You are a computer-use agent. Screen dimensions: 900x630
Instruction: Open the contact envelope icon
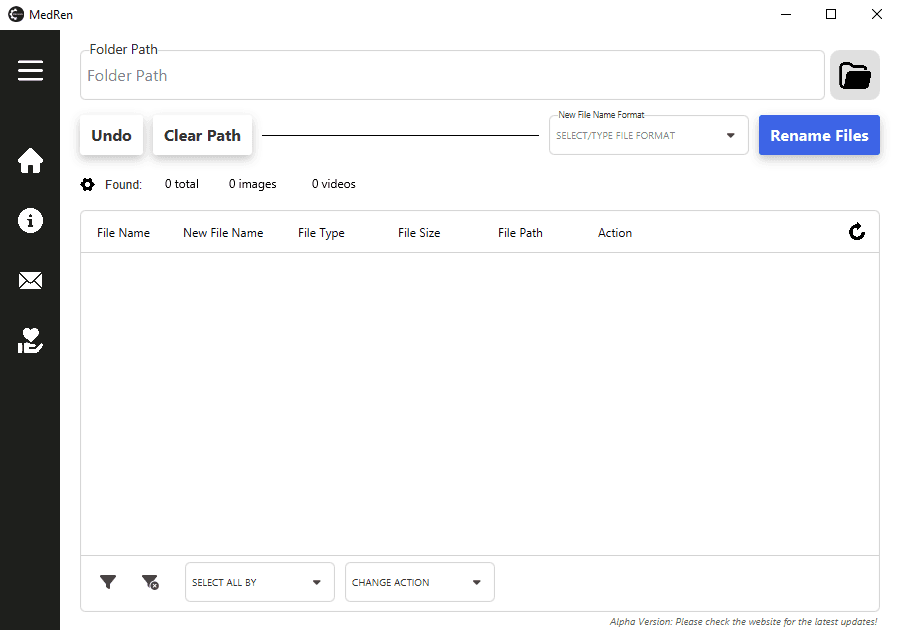pyautogui.click(x=30, y=281)
